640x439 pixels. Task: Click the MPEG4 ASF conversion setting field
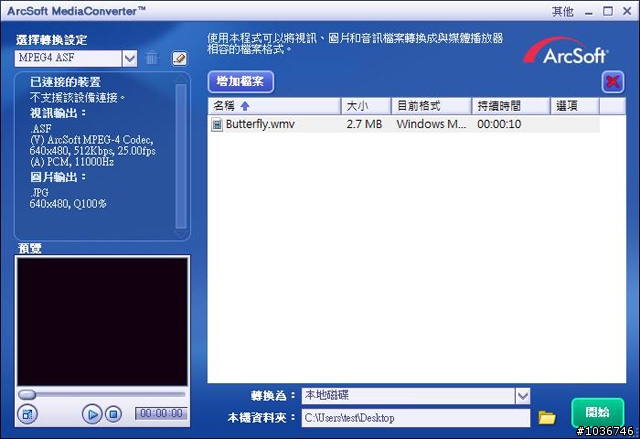[68, 58]
